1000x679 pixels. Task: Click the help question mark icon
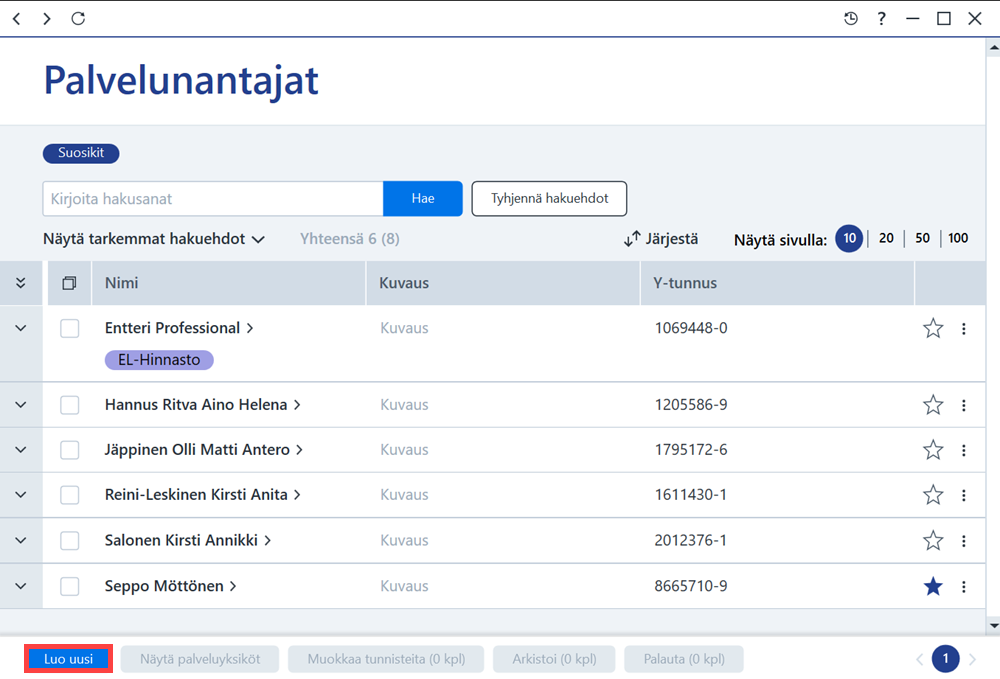[x=881, y=18]
